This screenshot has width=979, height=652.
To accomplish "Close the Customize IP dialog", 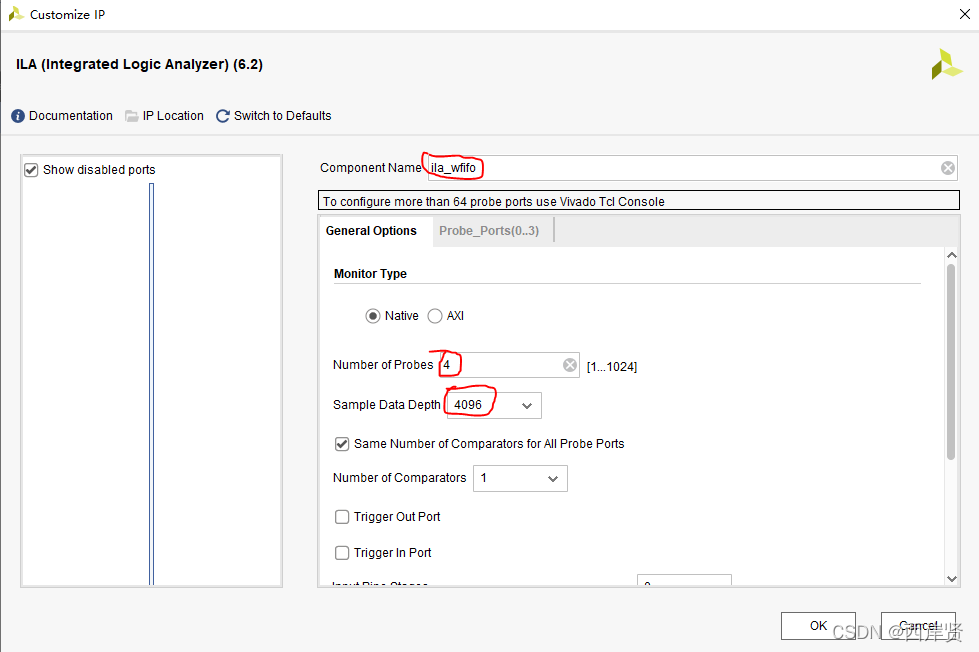I will tap(964, 14).
